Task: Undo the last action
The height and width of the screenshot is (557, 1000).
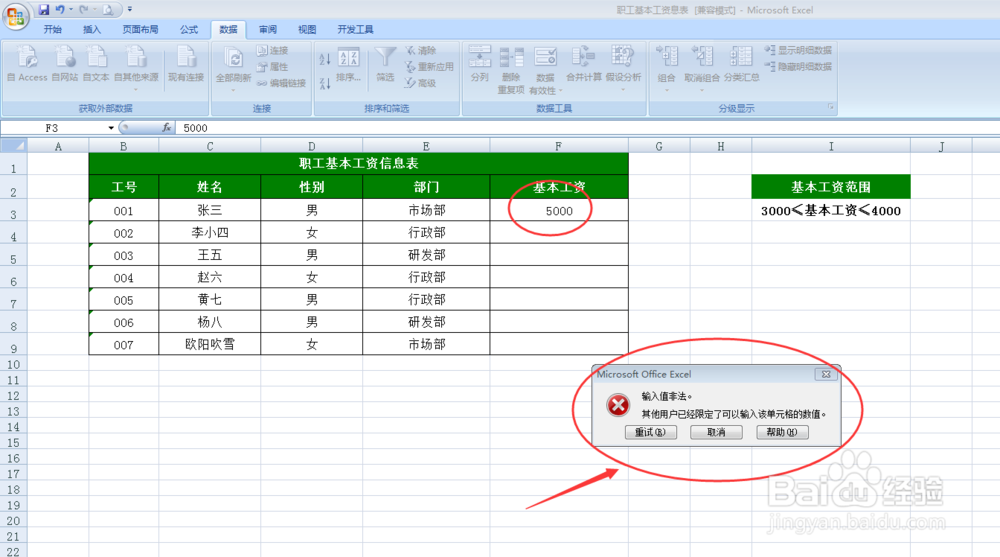Action: point(59,10)
